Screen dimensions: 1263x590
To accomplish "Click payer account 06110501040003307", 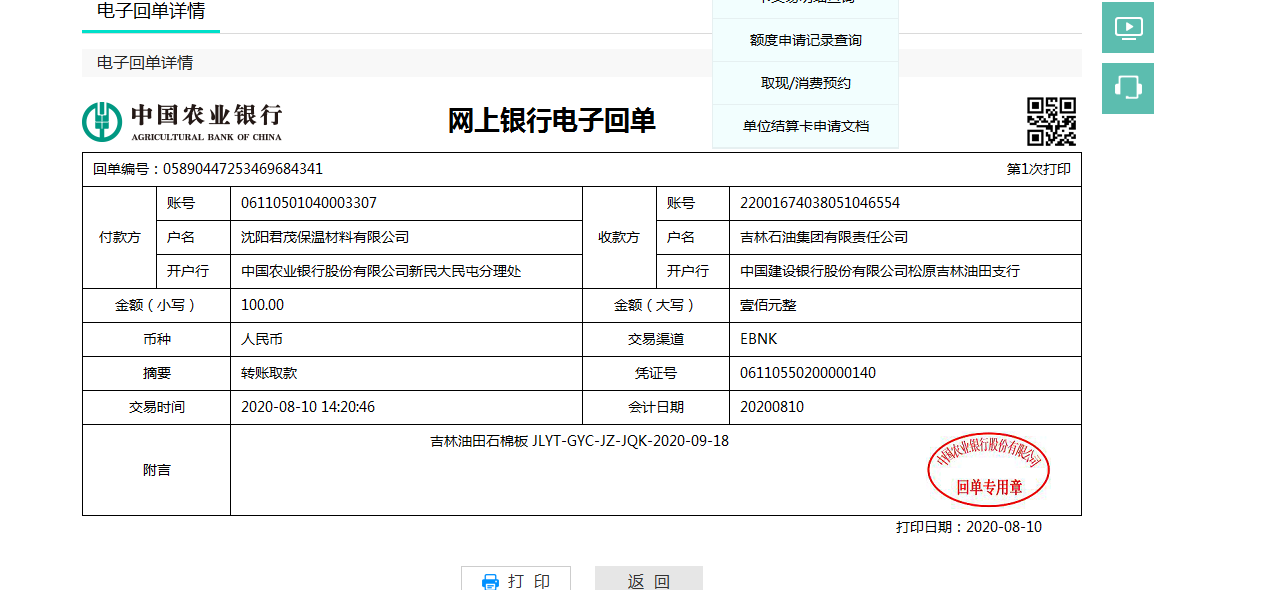I will click(x=309, y=203).
